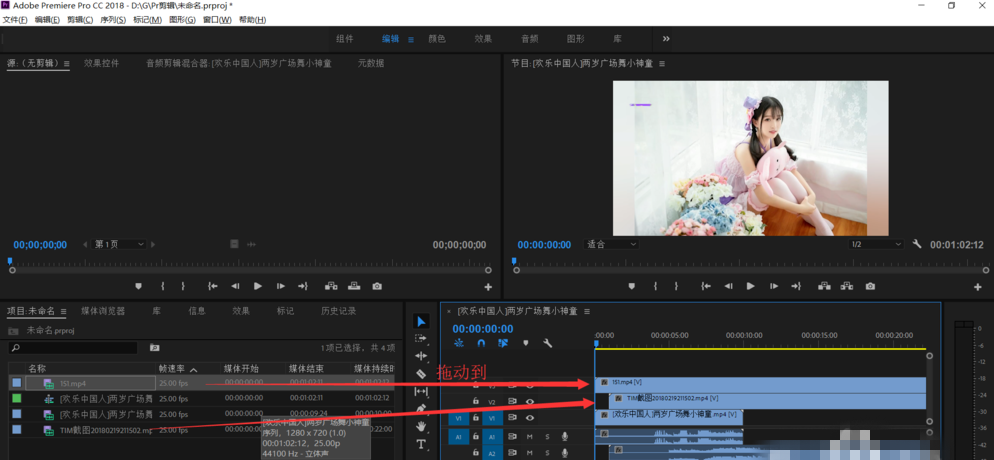Open button editor plus in Source monitor
This screenshot has width=994, height=460.
pos(488,288)
